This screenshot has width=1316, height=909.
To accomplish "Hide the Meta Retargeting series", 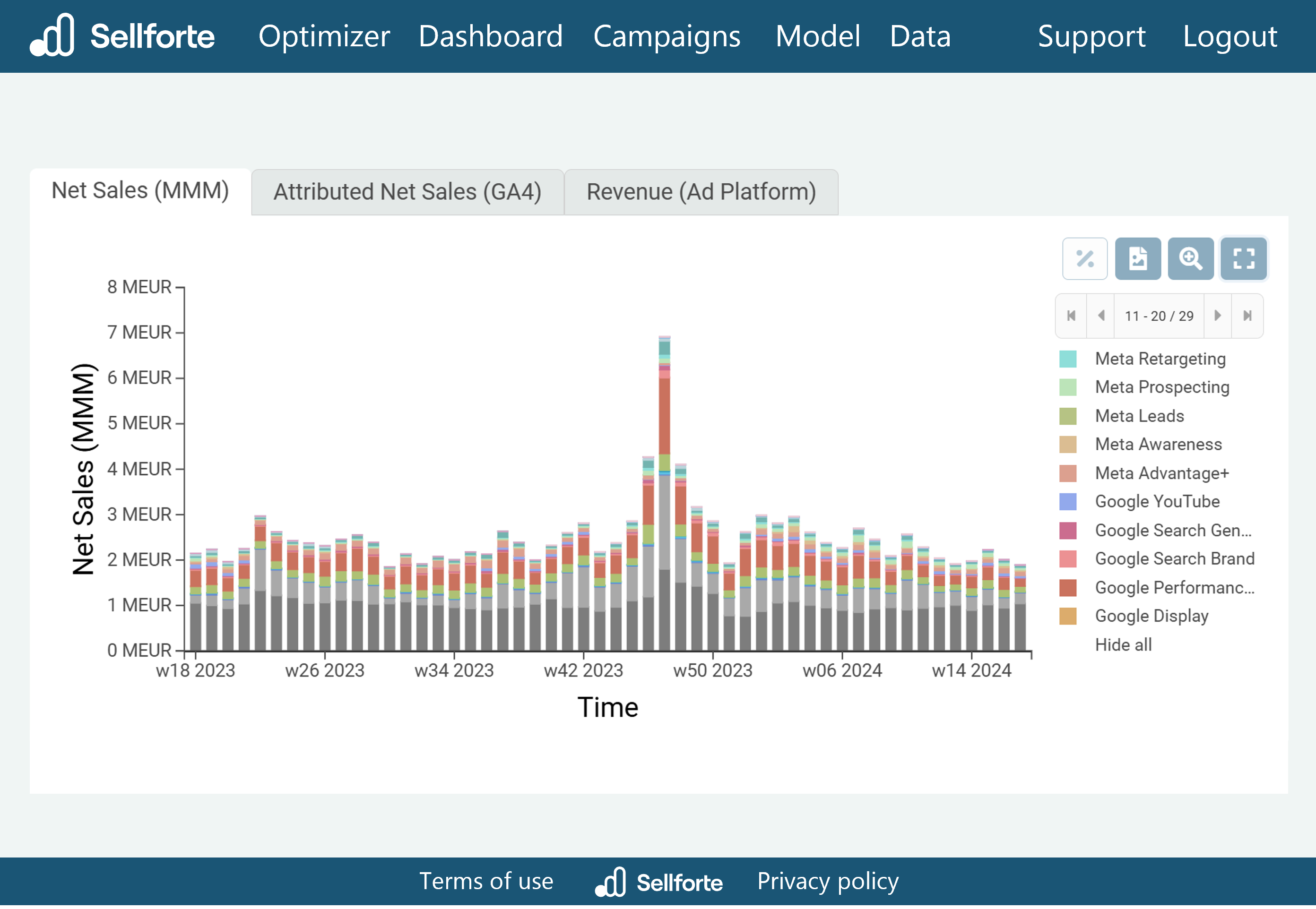I will (x=1160, y=359).
